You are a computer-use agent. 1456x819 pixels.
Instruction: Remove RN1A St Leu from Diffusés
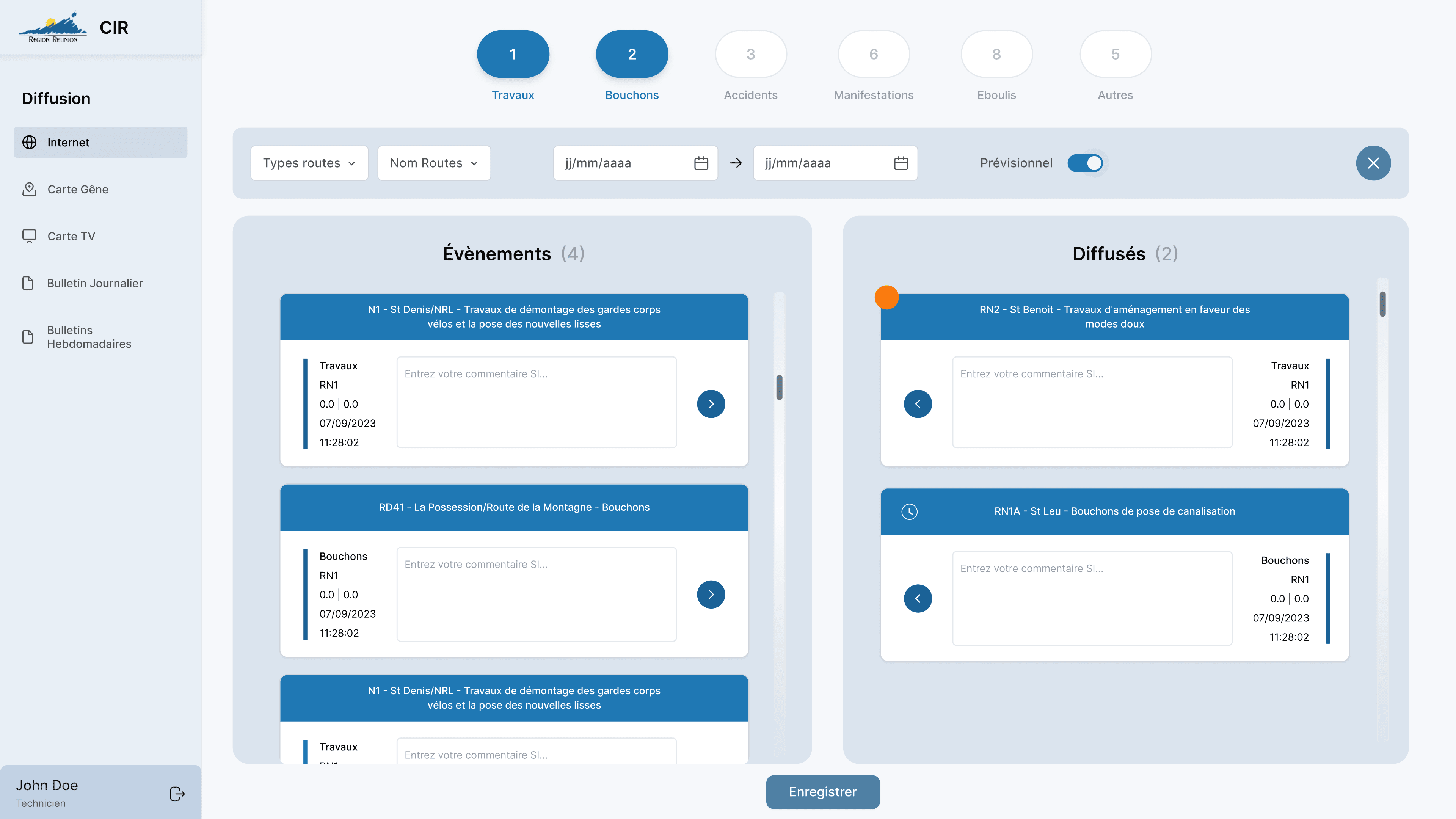click(x=918, y=599)
